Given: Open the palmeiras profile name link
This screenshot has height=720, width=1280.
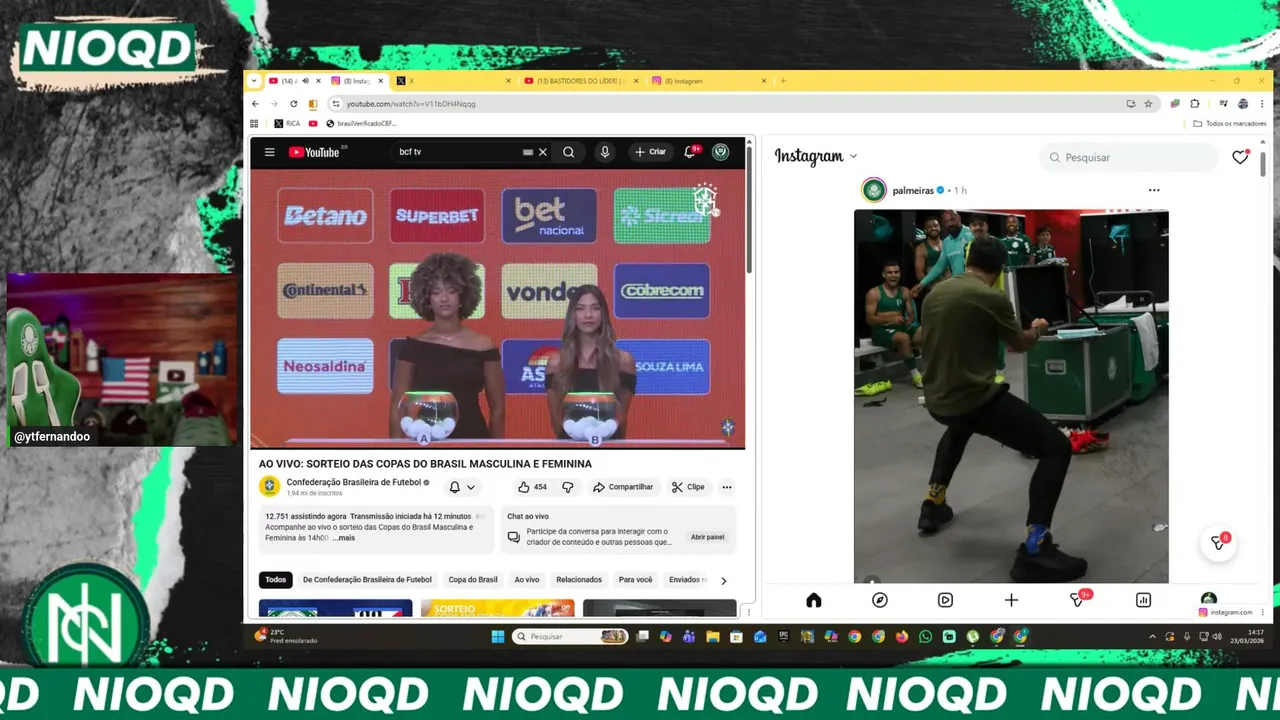Looking at the screenshot, I should [x=913, y=190].
